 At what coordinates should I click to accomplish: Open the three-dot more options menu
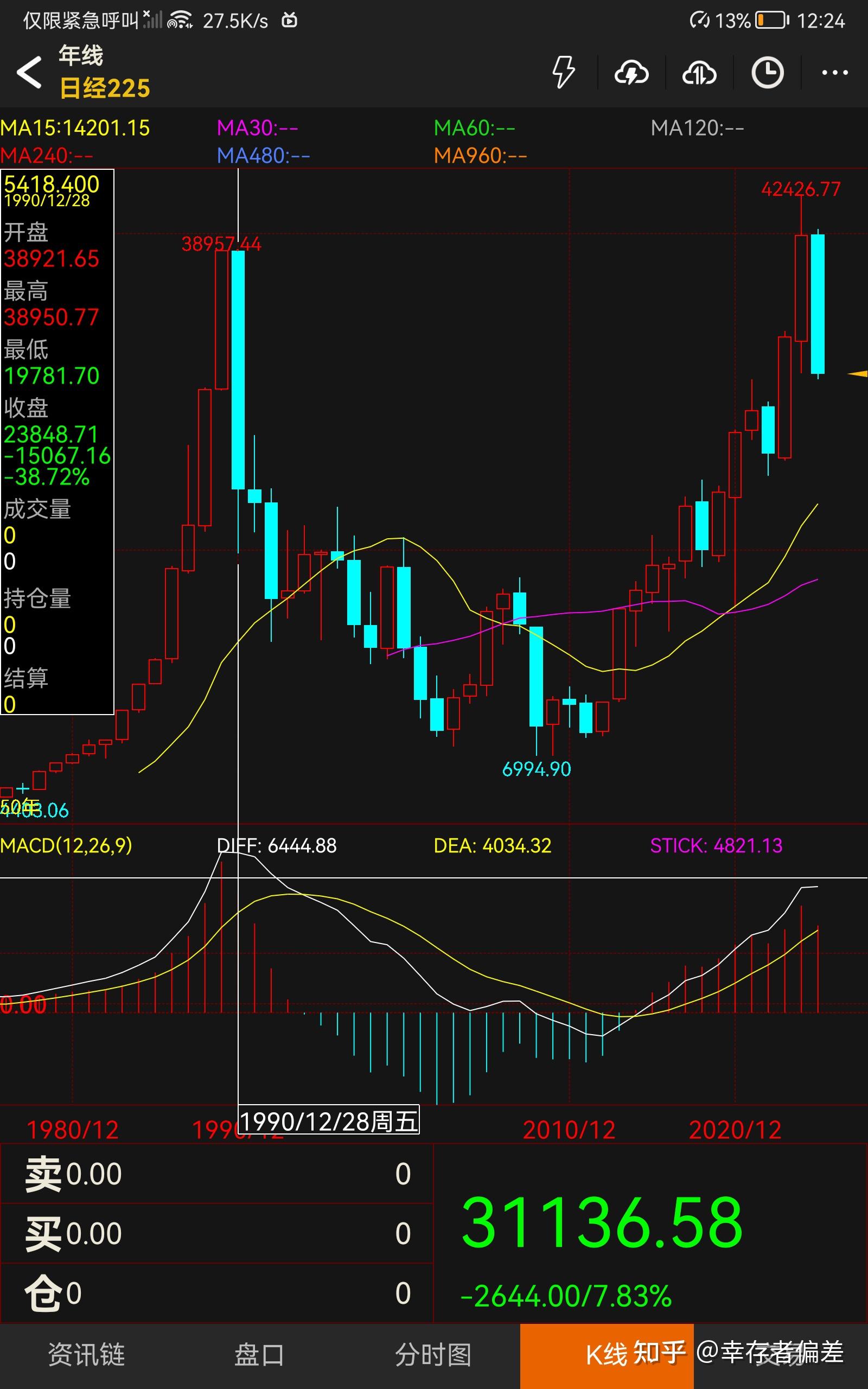834,72
